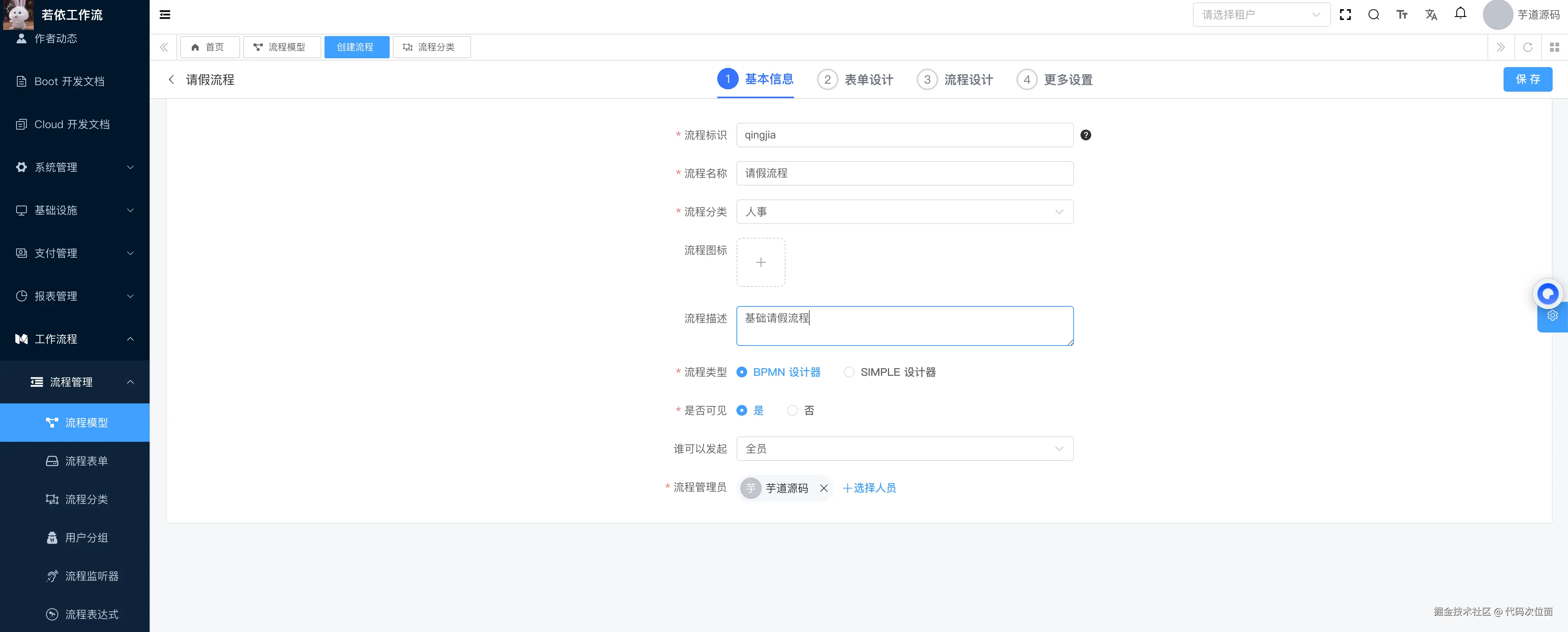Click the refresh tab icon
This screenshot has height=632, width=1568.
point(1527,47)
